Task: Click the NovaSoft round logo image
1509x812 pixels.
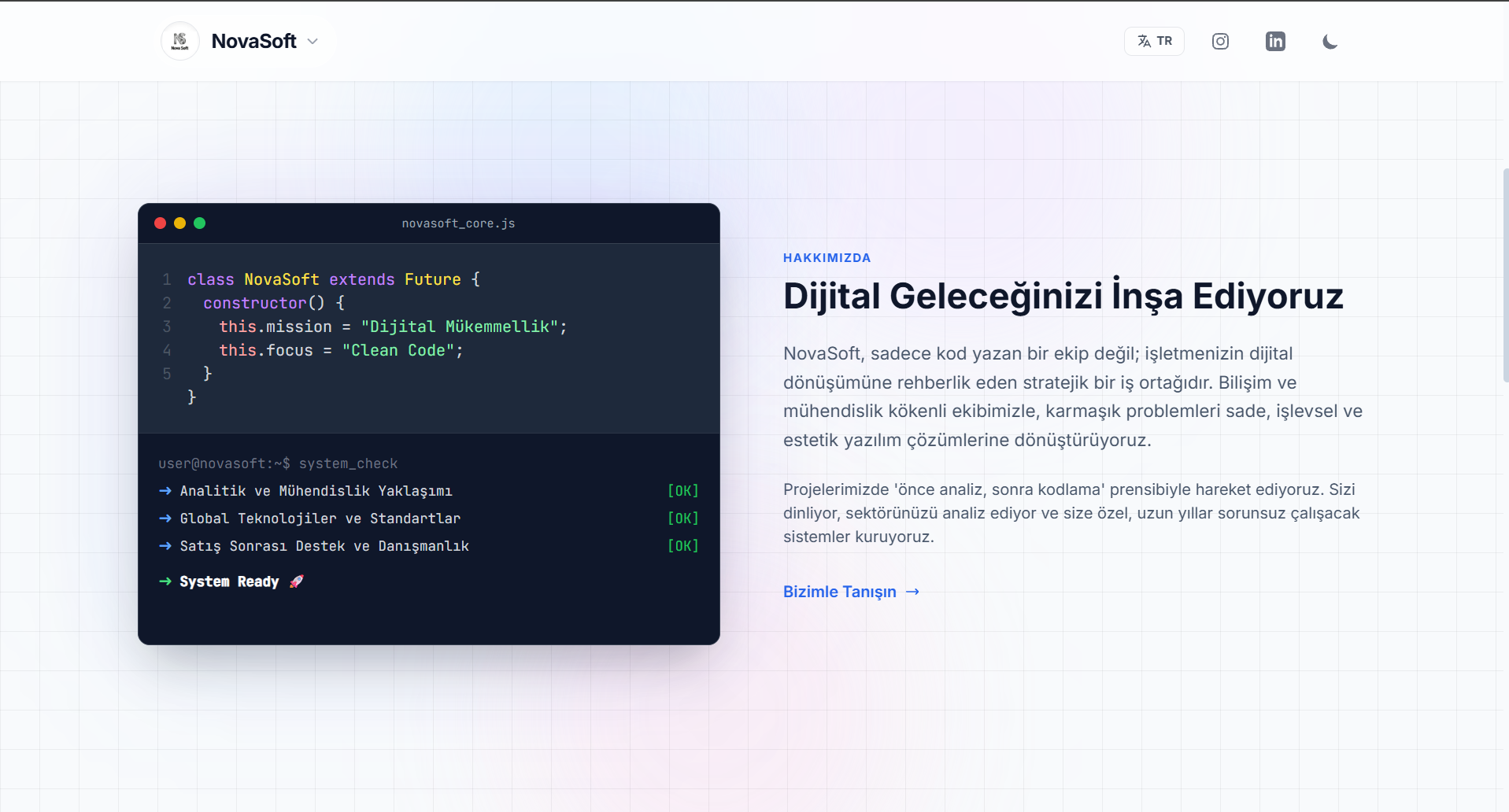Action: coord(180,41)
